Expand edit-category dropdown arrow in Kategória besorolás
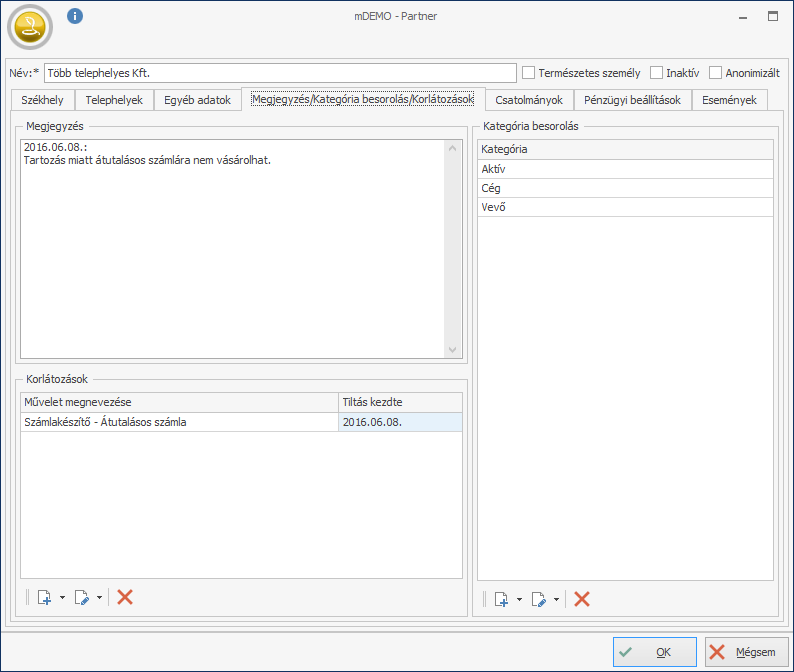Viewport: 794px width, 672px height. [556, 600]
